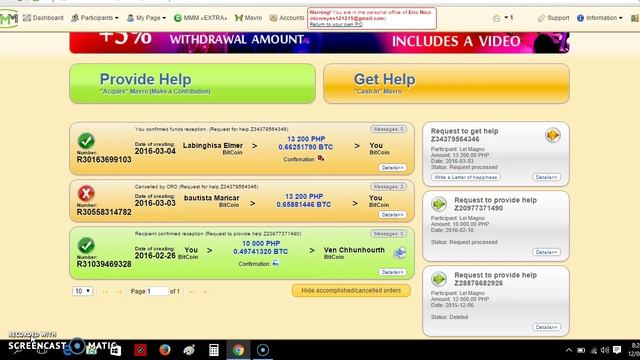Show hidden system tray icons
640x360 pixels.
click(569, 350)
